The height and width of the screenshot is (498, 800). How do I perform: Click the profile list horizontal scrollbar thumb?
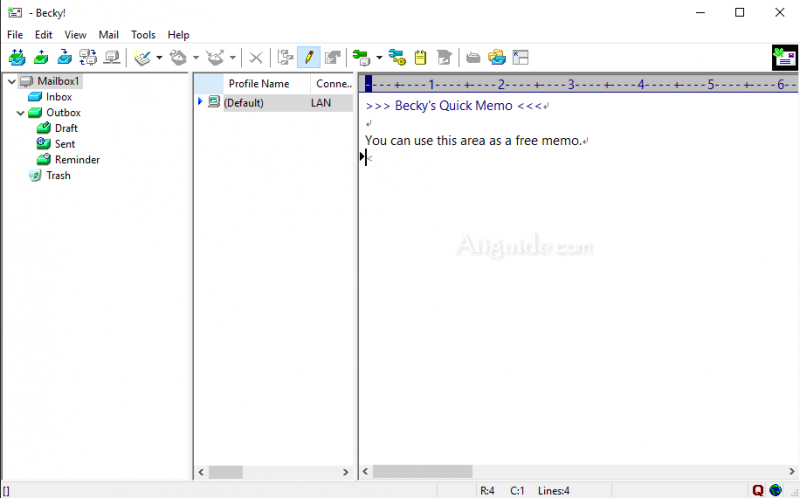tap(226, 472)
